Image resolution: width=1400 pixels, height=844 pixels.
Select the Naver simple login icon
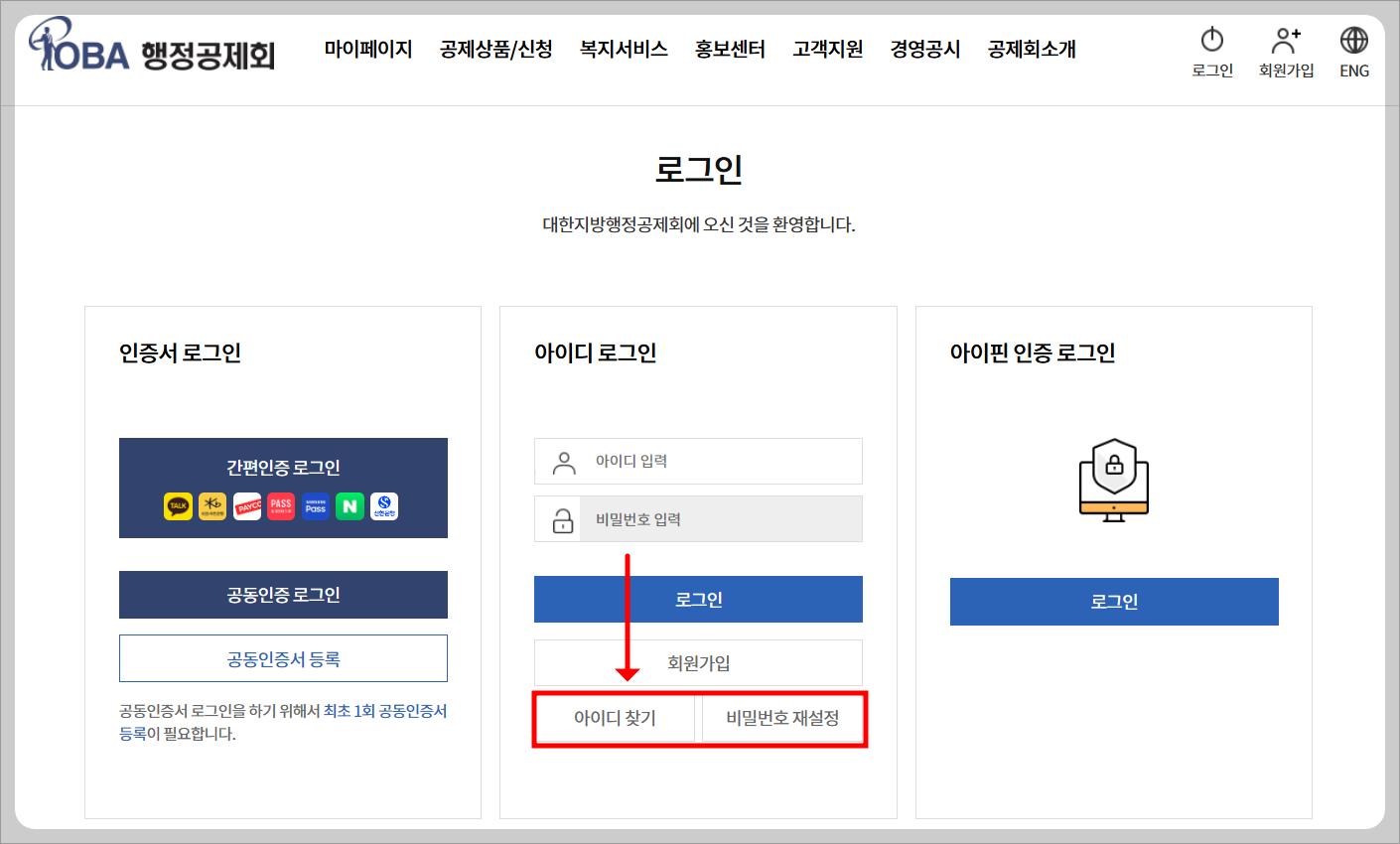coord(350,506)
